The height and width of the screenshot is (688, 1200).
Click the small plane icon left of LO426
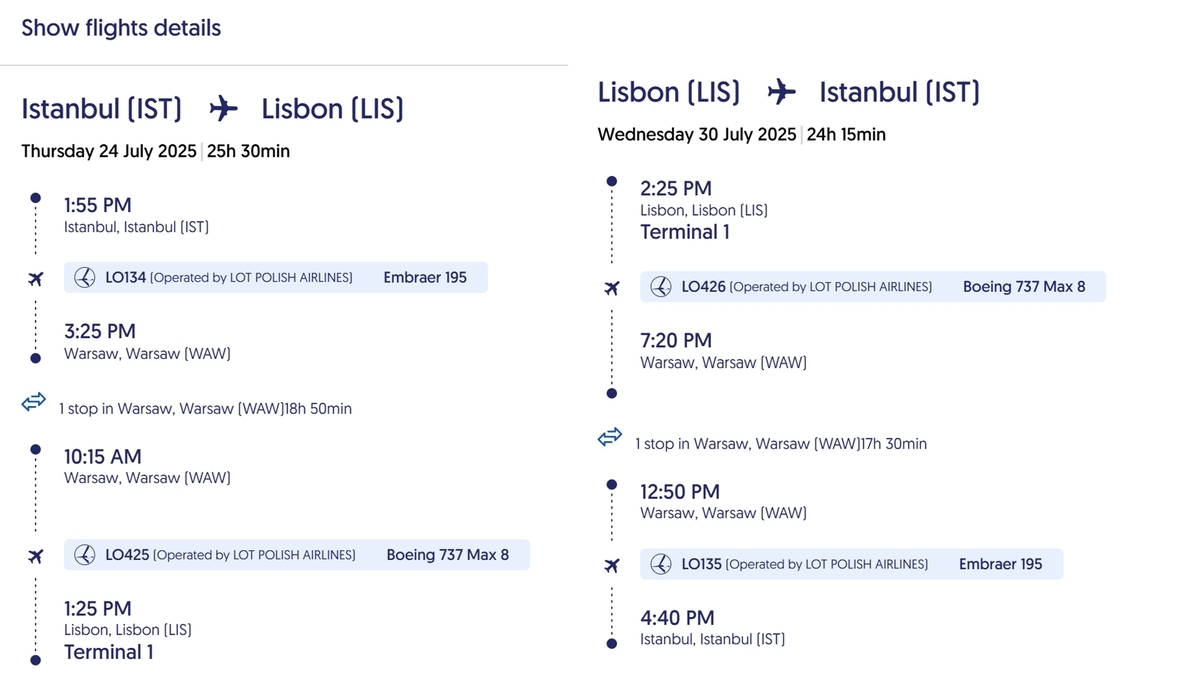point(612,288)
